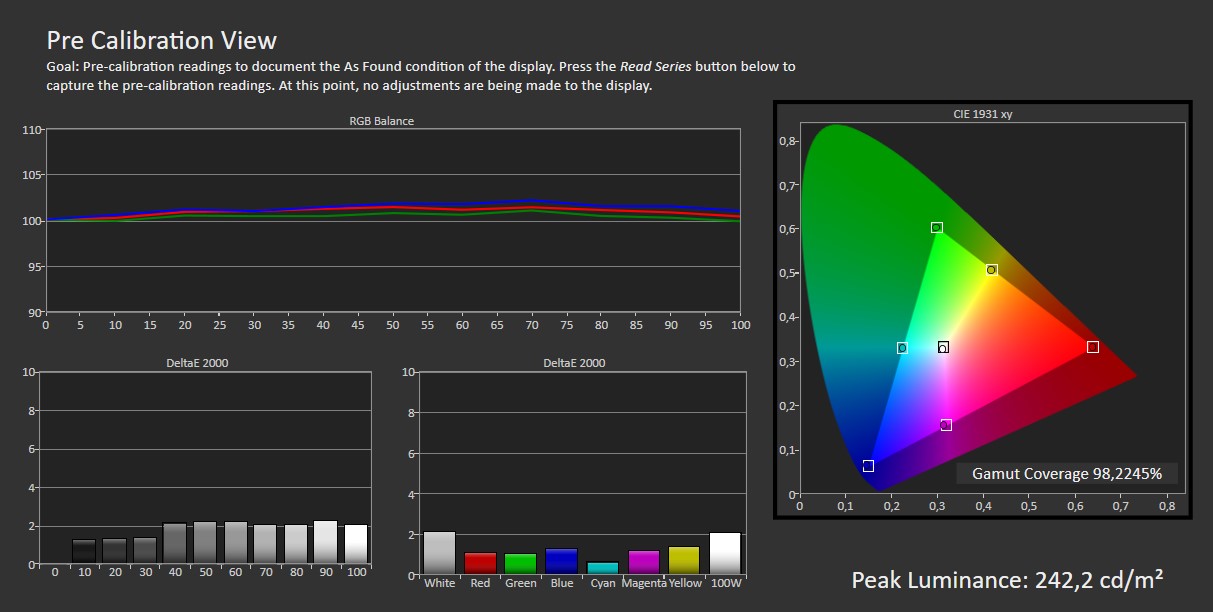Click the 100W label under color DeltaE chart
The image size is (1213, 612).
(725, 583)
